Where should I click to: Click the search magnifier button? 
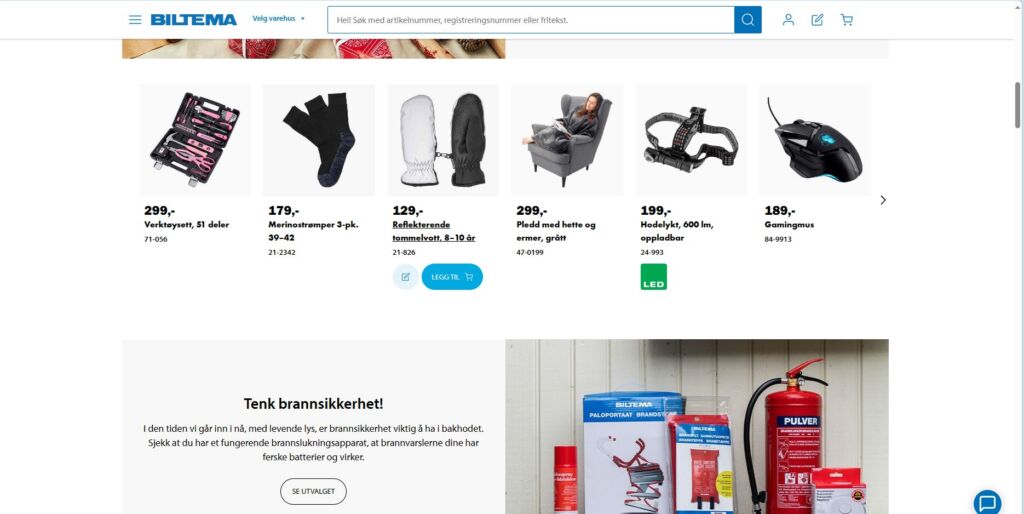[x=748, y=20]
